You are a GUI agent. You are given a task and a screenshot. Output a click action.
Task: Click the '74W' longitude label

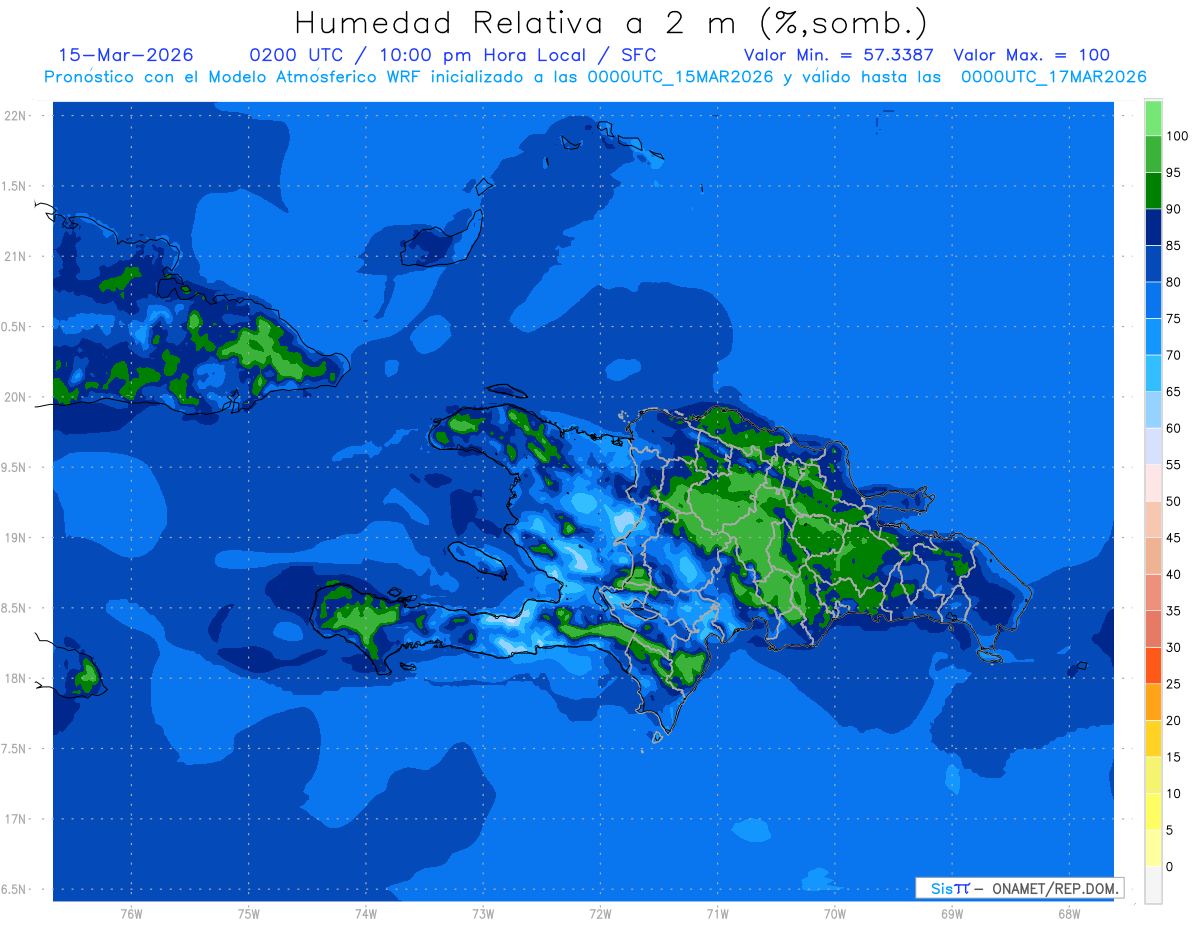(366, 914)
